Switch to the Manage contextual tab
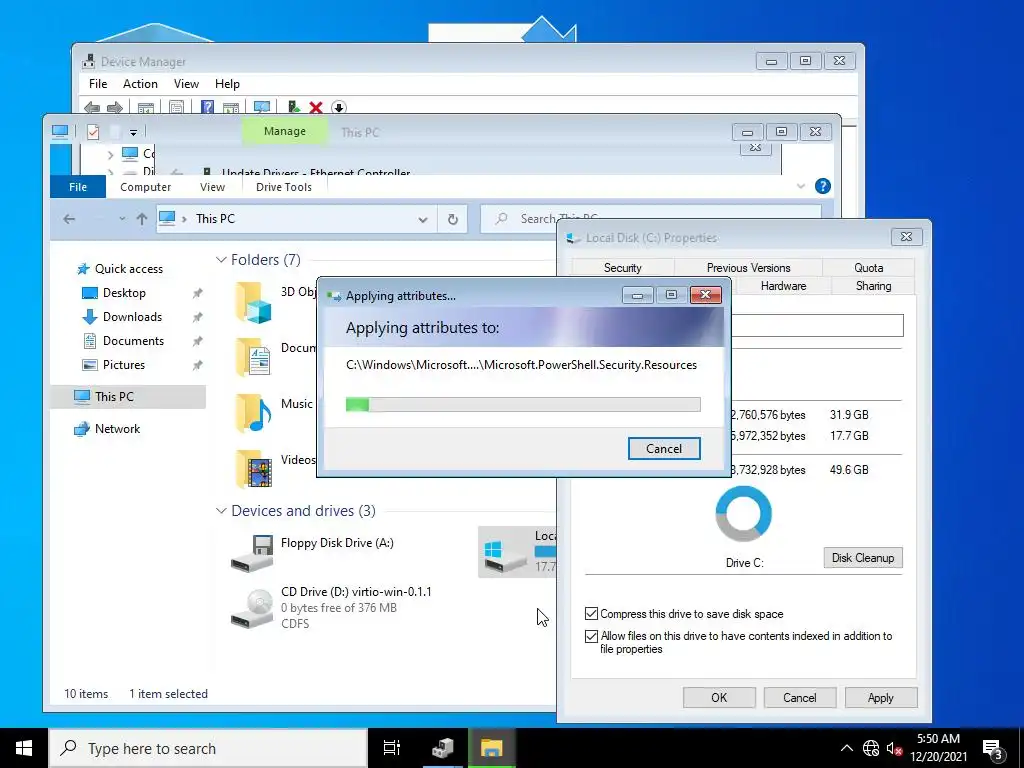This screenshot has height=768, width=1024. pos(285,131)
